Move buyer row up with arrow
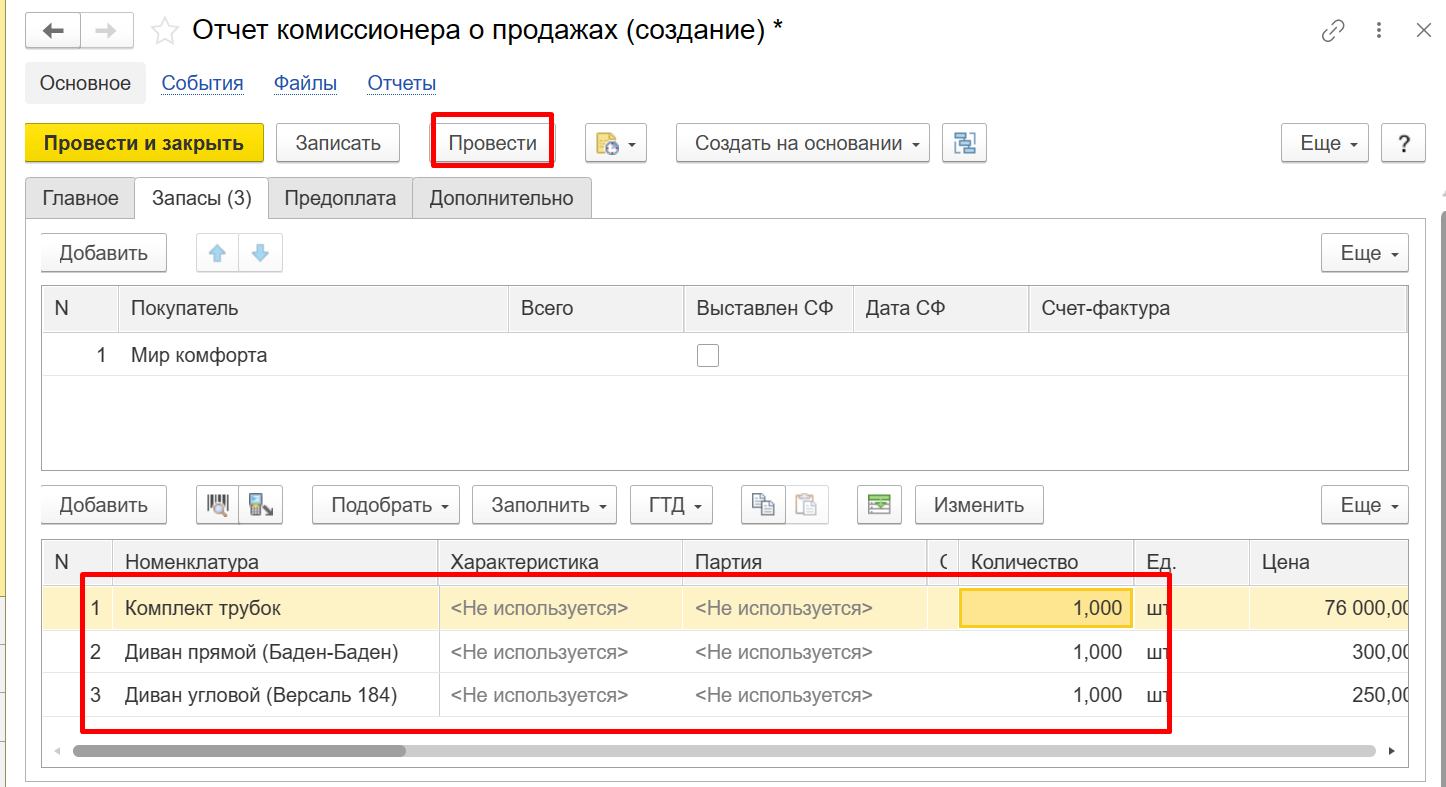1446x787 pixels. click(x=217, y=253)
